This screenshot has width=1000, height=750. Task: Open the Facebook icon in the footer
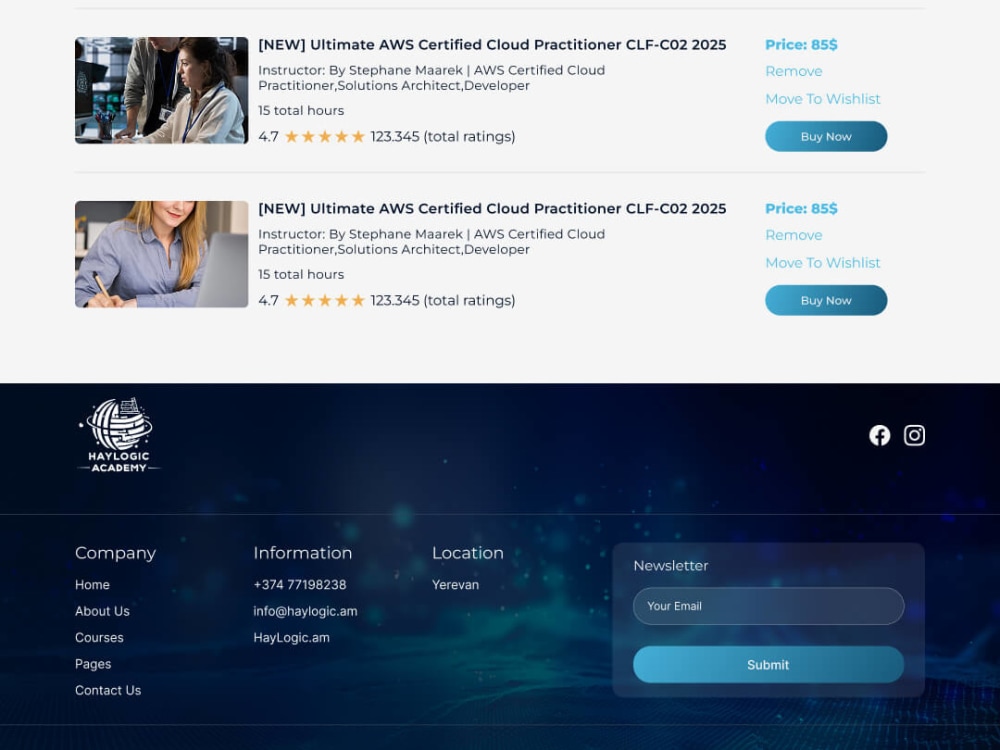(879, 436)
